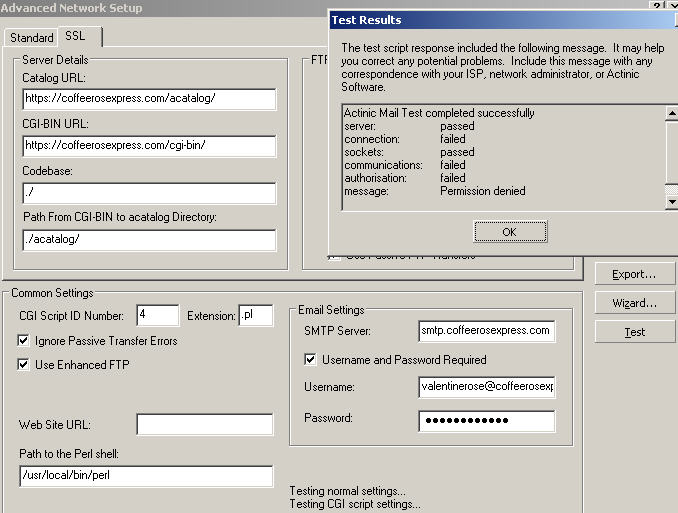The width and height of the screenshot is (678, 513).
Task: Toggle Ignore Passive Transfer Errors checkbox
Action: coord(24,341)
